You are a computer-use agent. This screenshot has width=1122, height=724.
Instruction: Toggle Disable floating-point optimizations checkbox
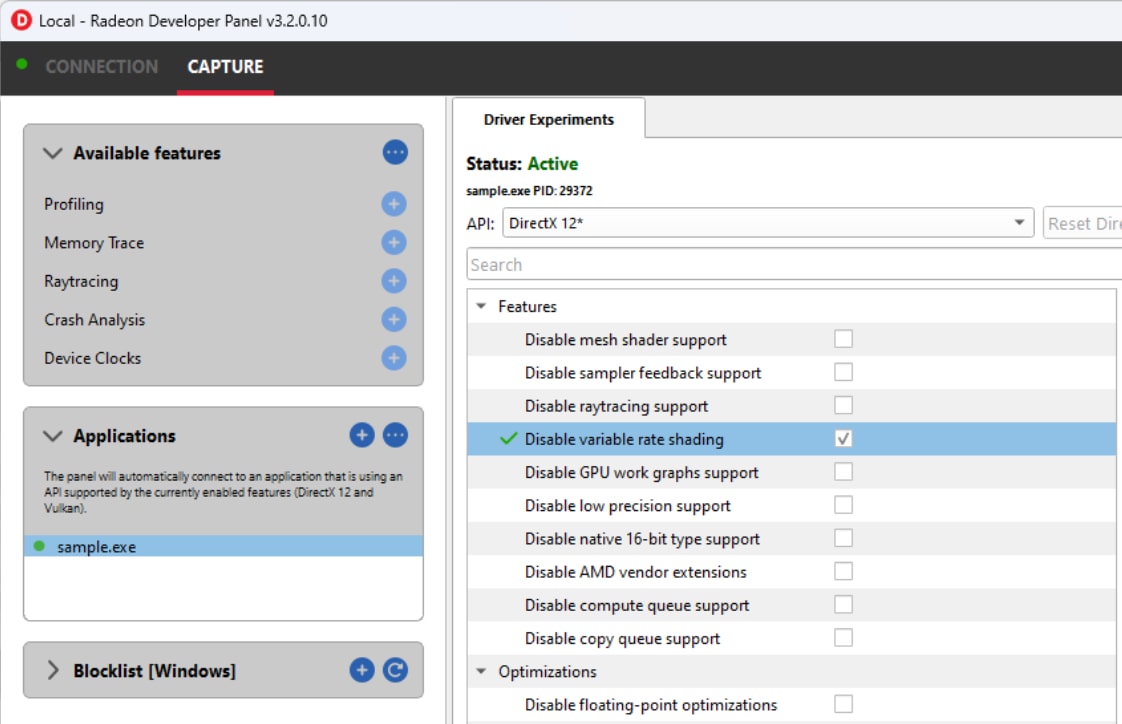click(x=843, y=704)
